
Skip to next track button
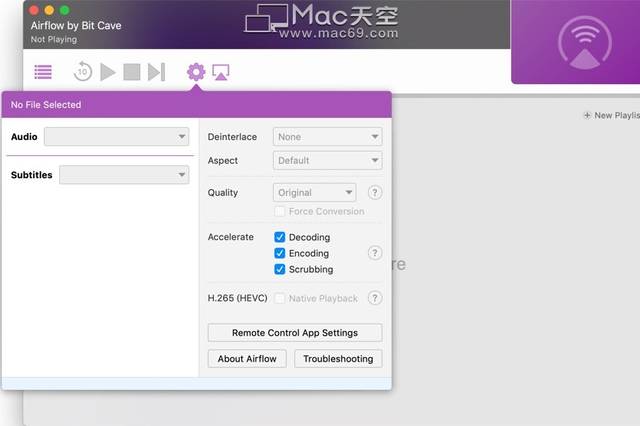[x=156, y=72]
